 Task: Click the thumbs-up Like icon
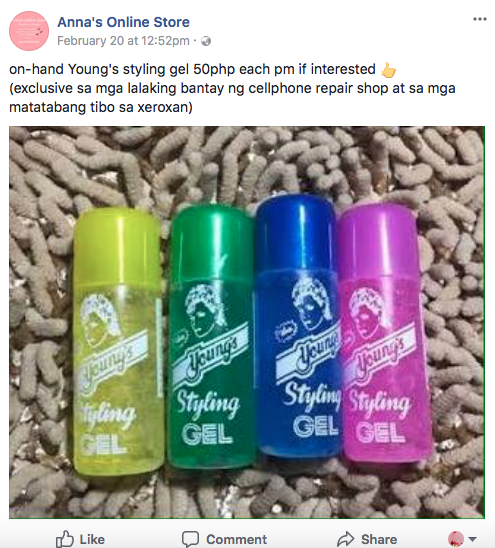(65, 539)
